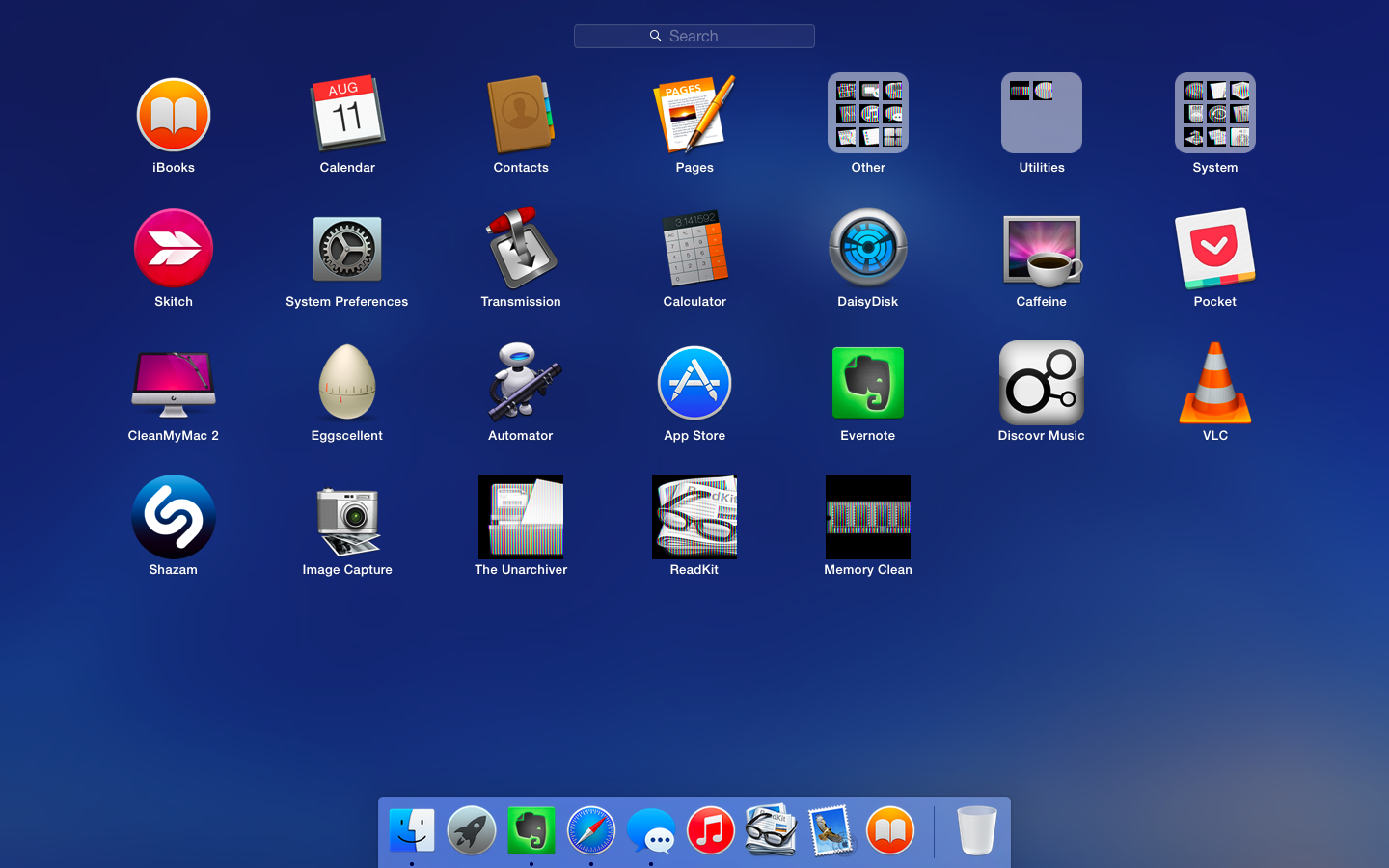Open ReadKit from the Dock
The width and height of the screenshot is (1389, 868).
click(771, 830)
